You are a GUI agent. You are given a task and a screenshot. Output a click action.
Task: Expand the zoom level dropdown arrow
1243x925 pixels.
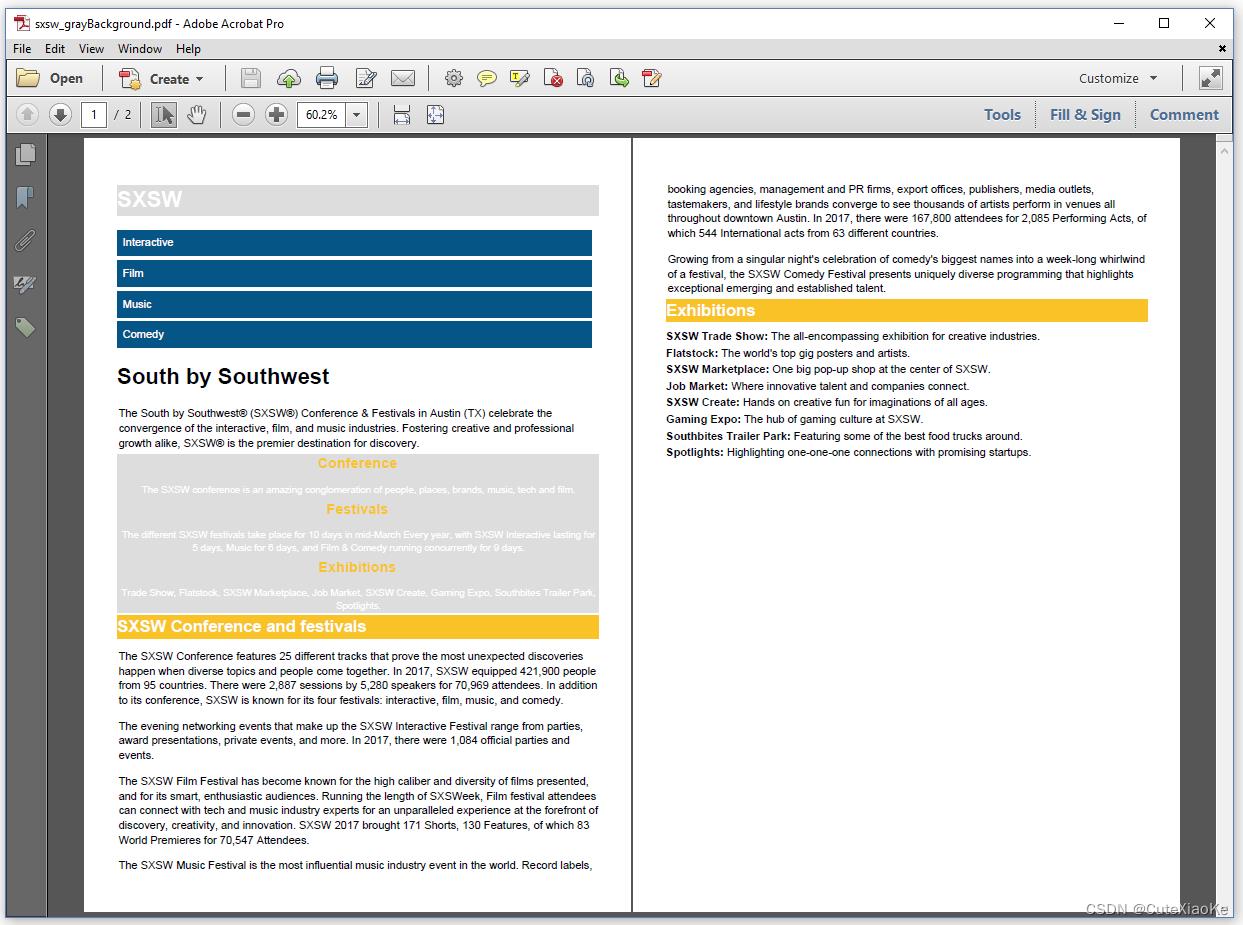[x=357, y=114]
